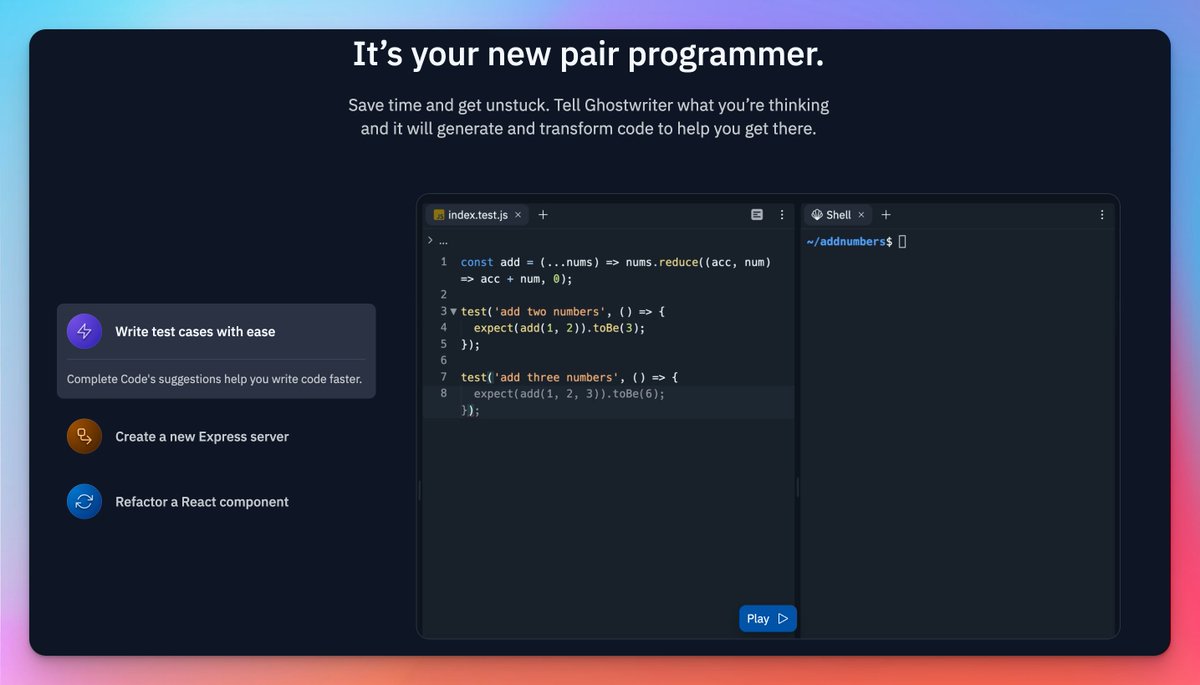Expand the breadcrumb chevron above code
The image size is (1200, 685).
[x=430, y=240]
